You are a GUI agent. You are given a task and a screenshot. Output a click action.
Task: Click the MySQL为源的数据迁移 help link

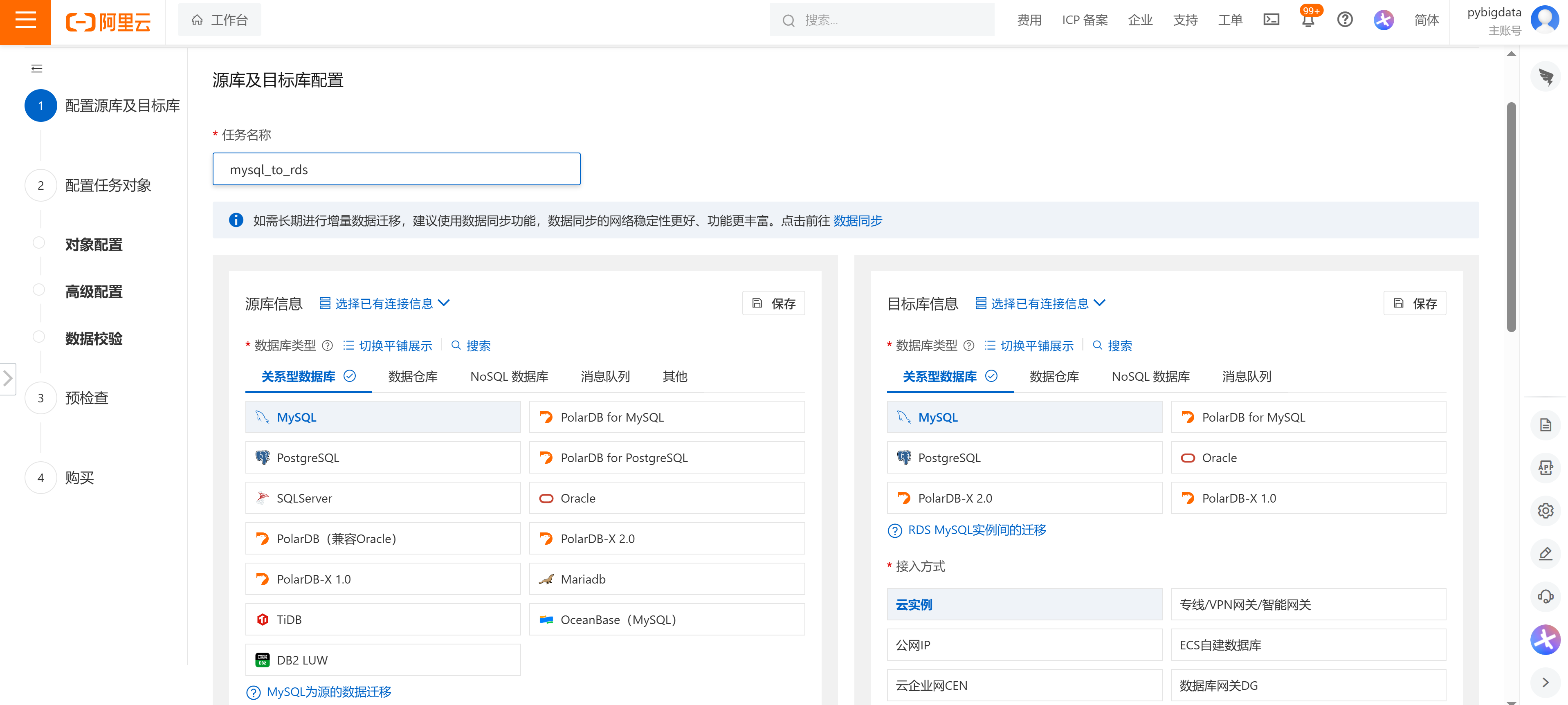coord(329,692)
